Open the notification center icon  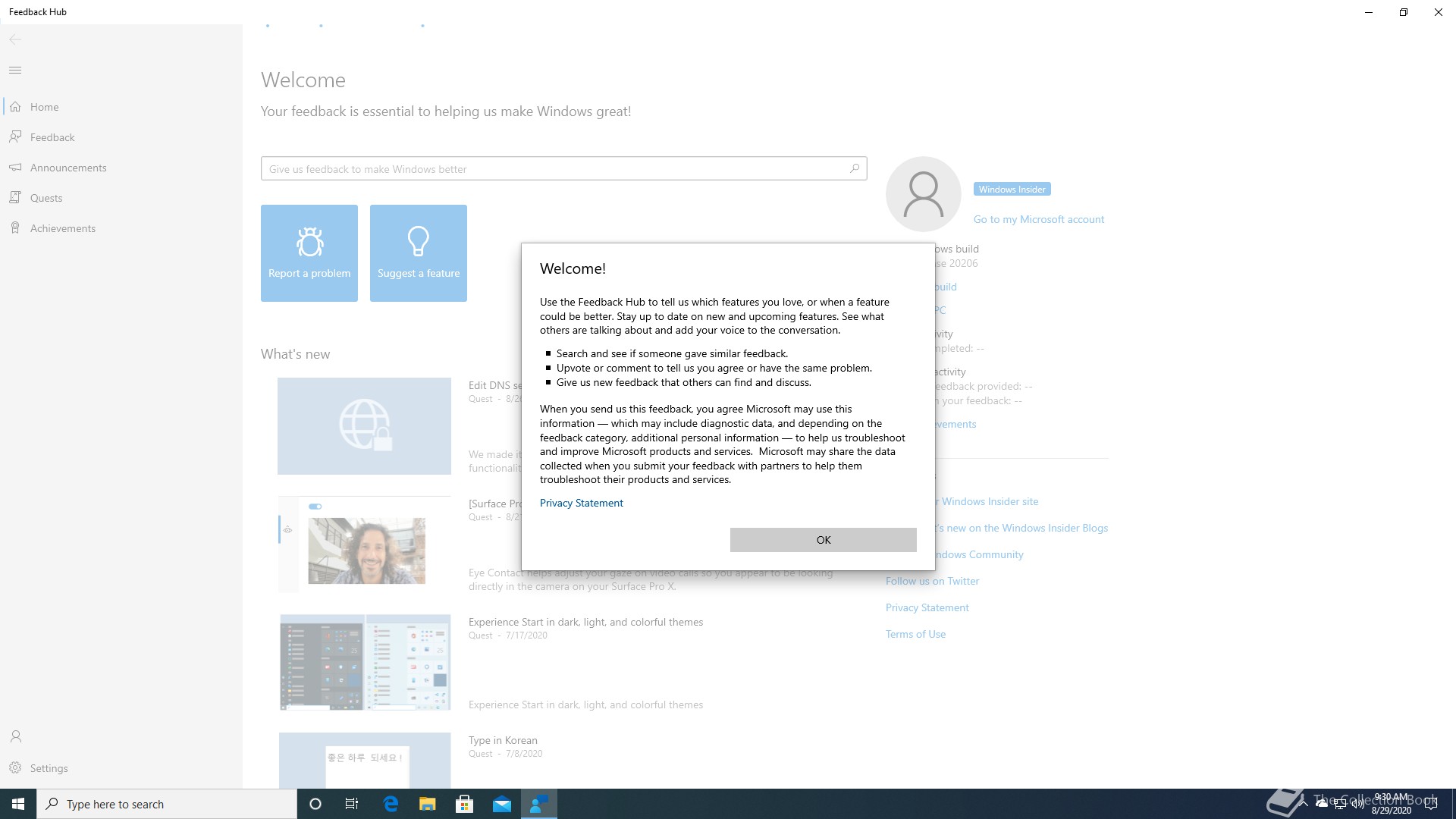pos(1431,804)
